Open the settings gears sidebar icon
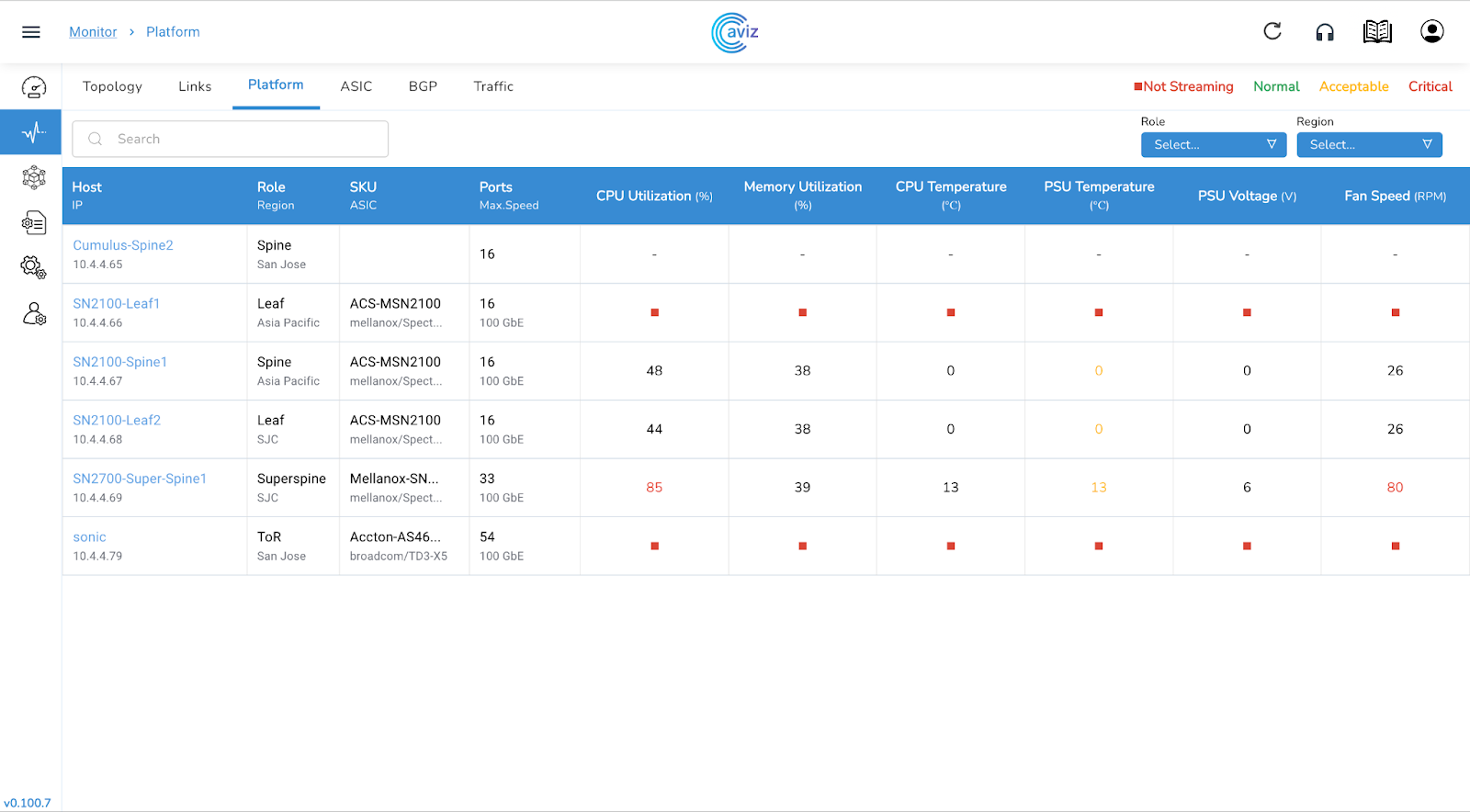 coord(34,267)
